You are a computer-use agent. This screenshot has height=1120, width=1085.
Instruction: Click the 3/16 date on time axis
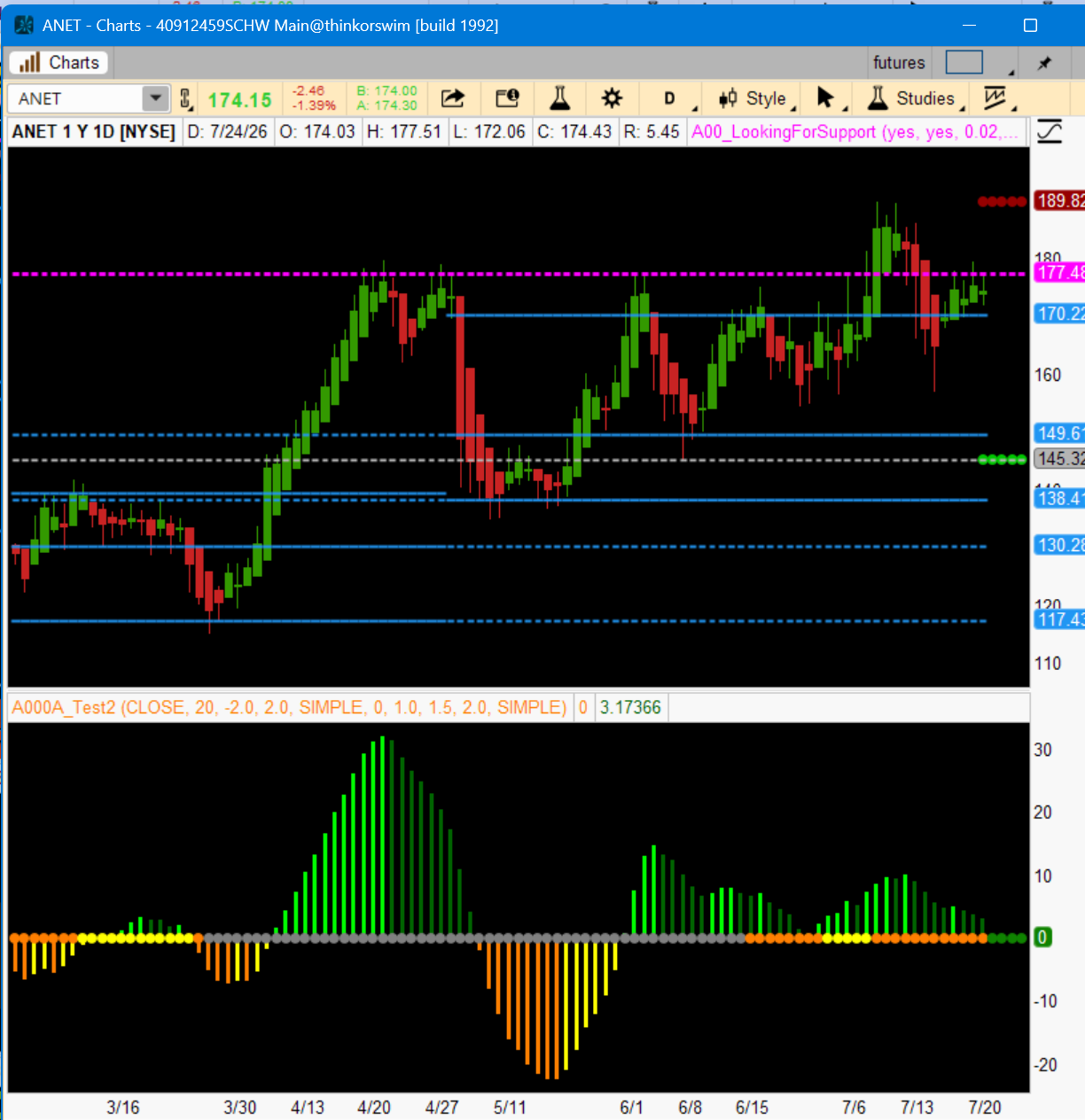pyautogui.click(x=123, y=1108)
